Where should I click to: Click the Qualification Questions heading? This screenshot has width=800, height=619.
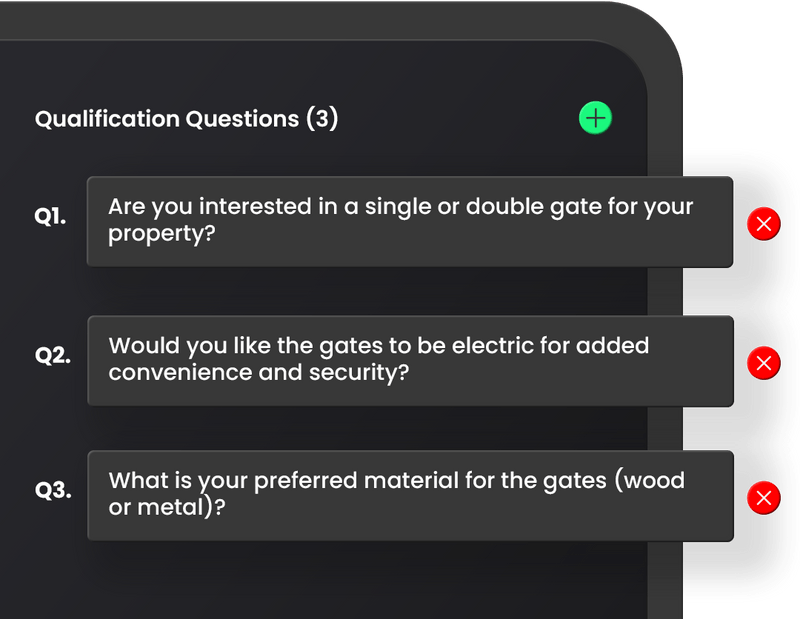187,118
